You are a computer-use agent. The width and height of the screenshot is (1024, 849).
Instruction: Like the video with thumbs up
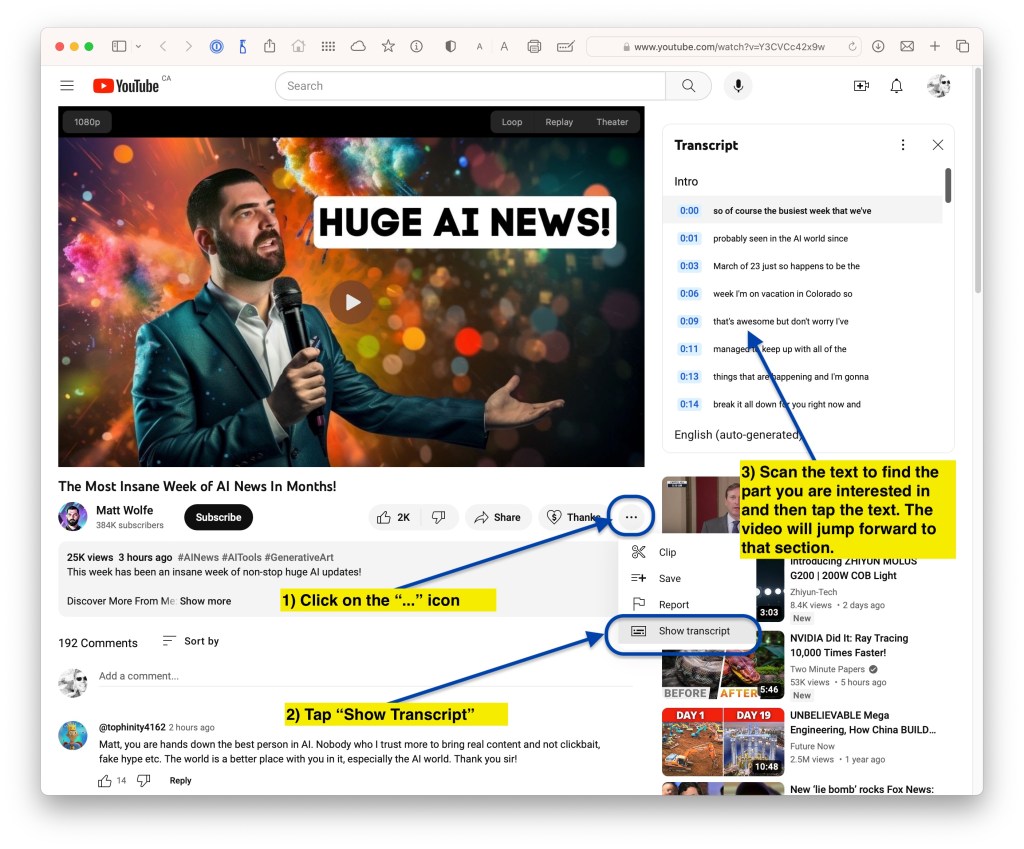coord(393,517)
